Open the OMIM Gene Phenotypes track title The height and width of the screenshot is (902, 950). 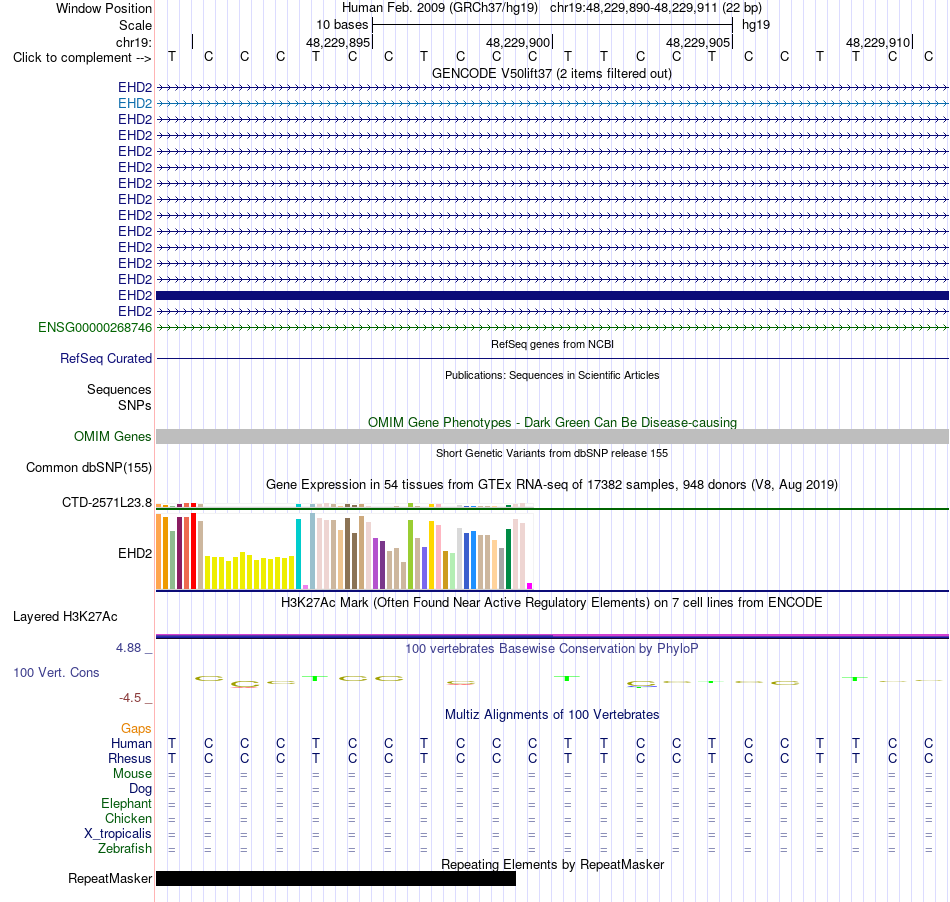pyautogui.click(x=552, y=422)
